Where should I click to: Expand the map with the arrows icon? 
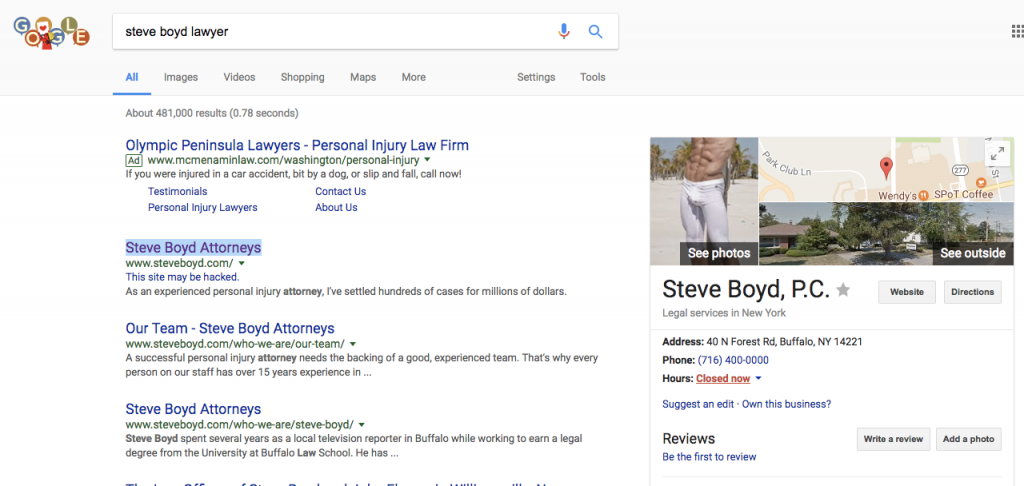coord(997,154)
